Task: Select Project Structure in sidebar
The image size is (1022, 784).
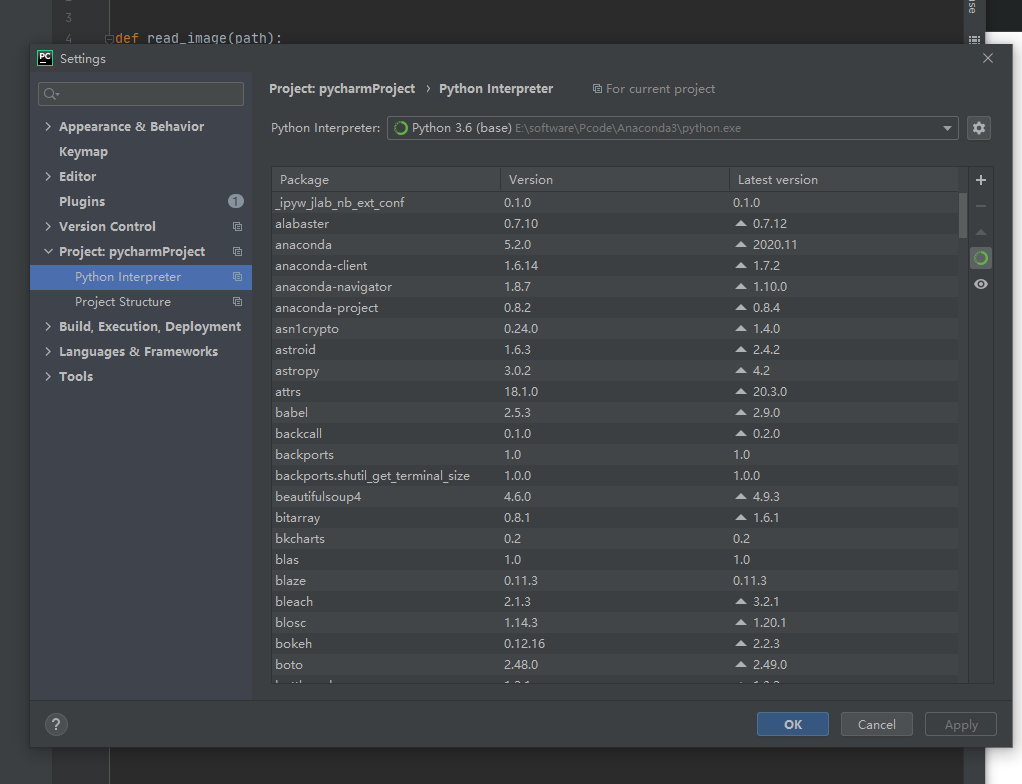Action: 141,302
